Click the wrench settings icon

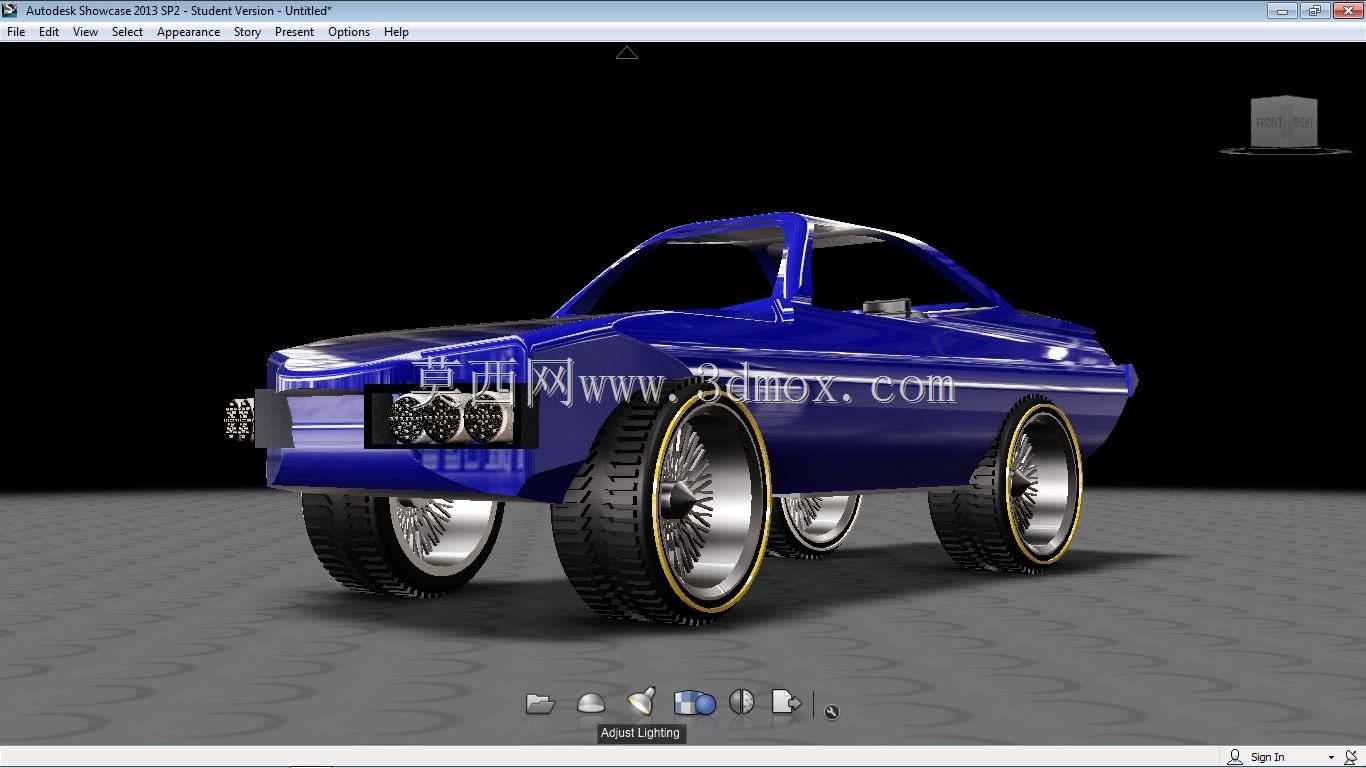831,711
